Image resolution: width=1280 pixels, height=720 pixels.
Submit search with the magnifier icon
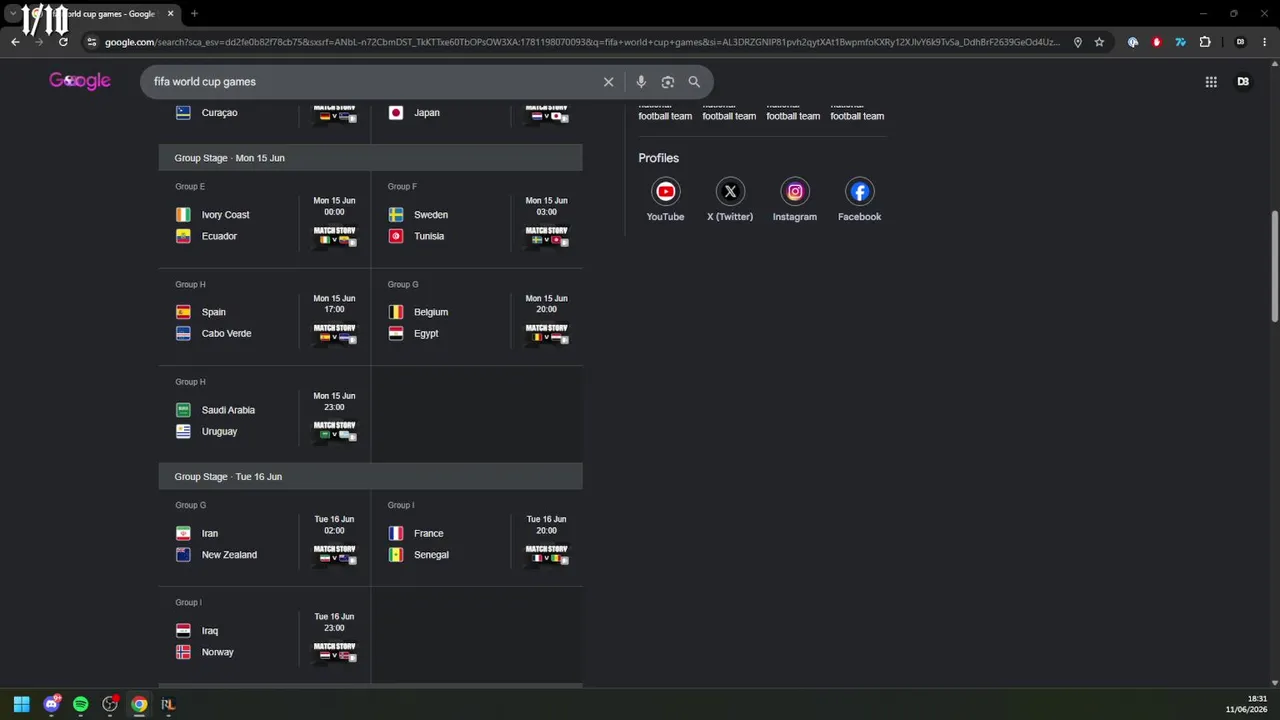[x=694, y=82]
